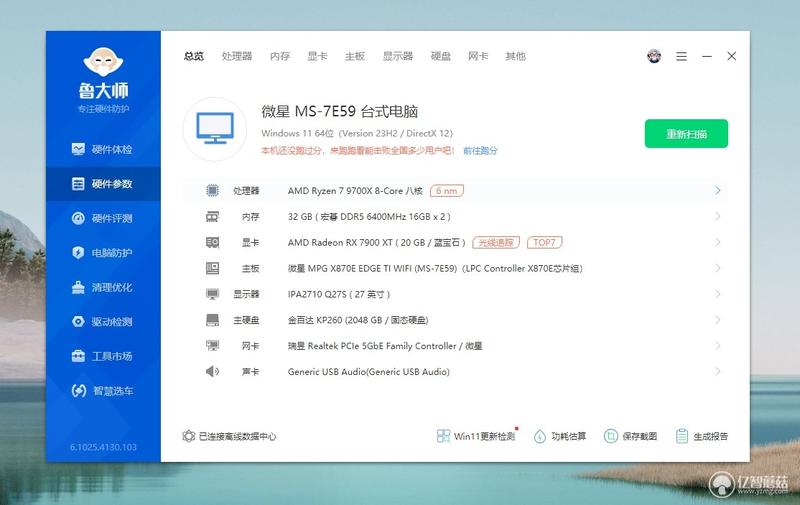Click the 网卡 network card icon

coord(212,346)
